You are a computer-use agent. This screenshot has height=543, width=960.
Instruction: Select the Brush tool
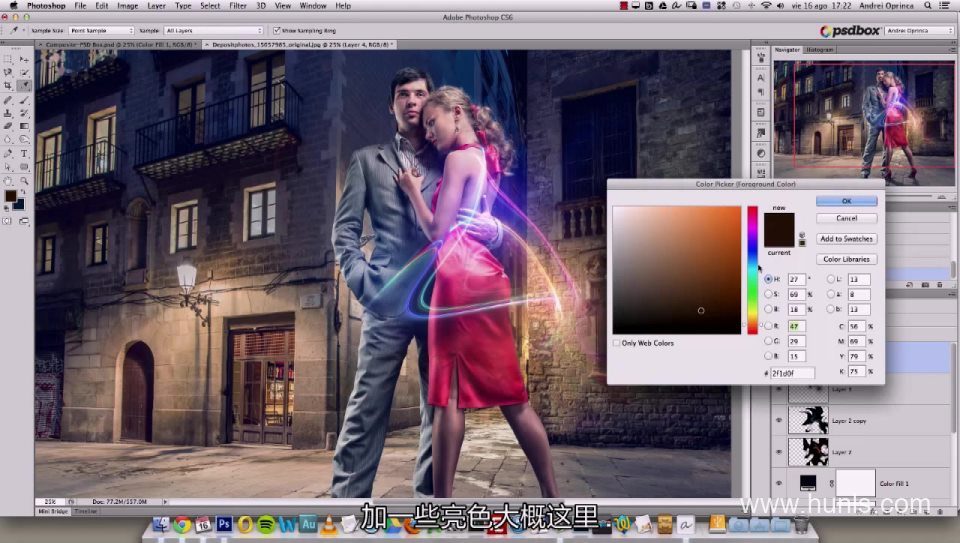tap(24, 100)
